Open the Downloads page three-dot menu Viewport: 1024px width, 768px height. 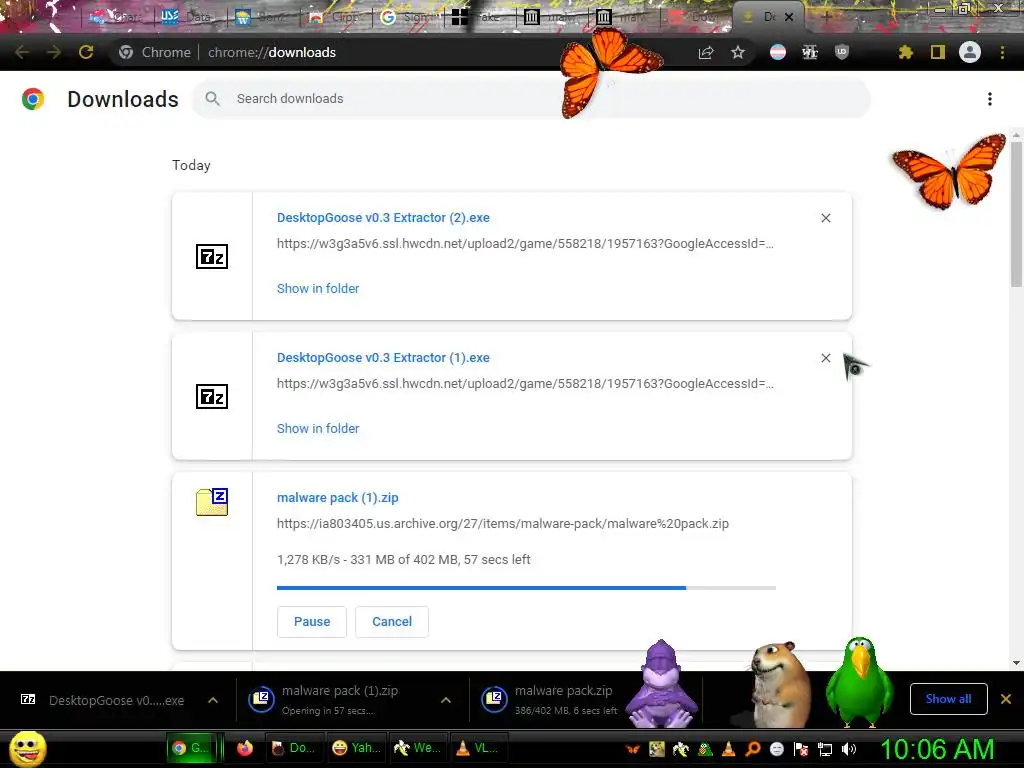(990, 99)
